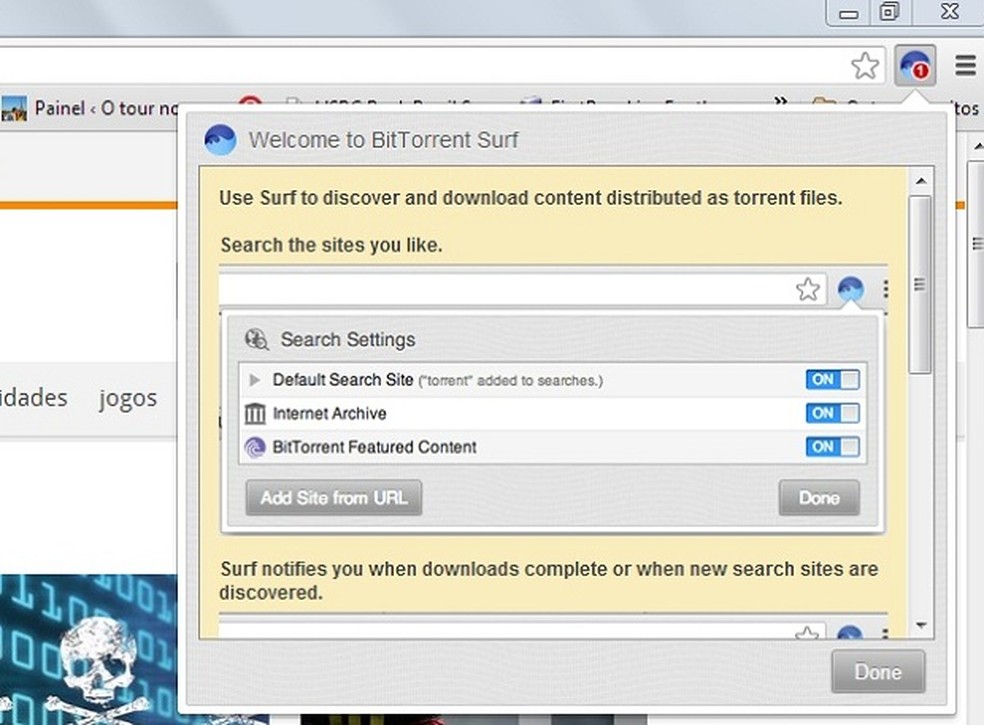Restore down the Chrome window
984x725 pixels.
point(889,11)
